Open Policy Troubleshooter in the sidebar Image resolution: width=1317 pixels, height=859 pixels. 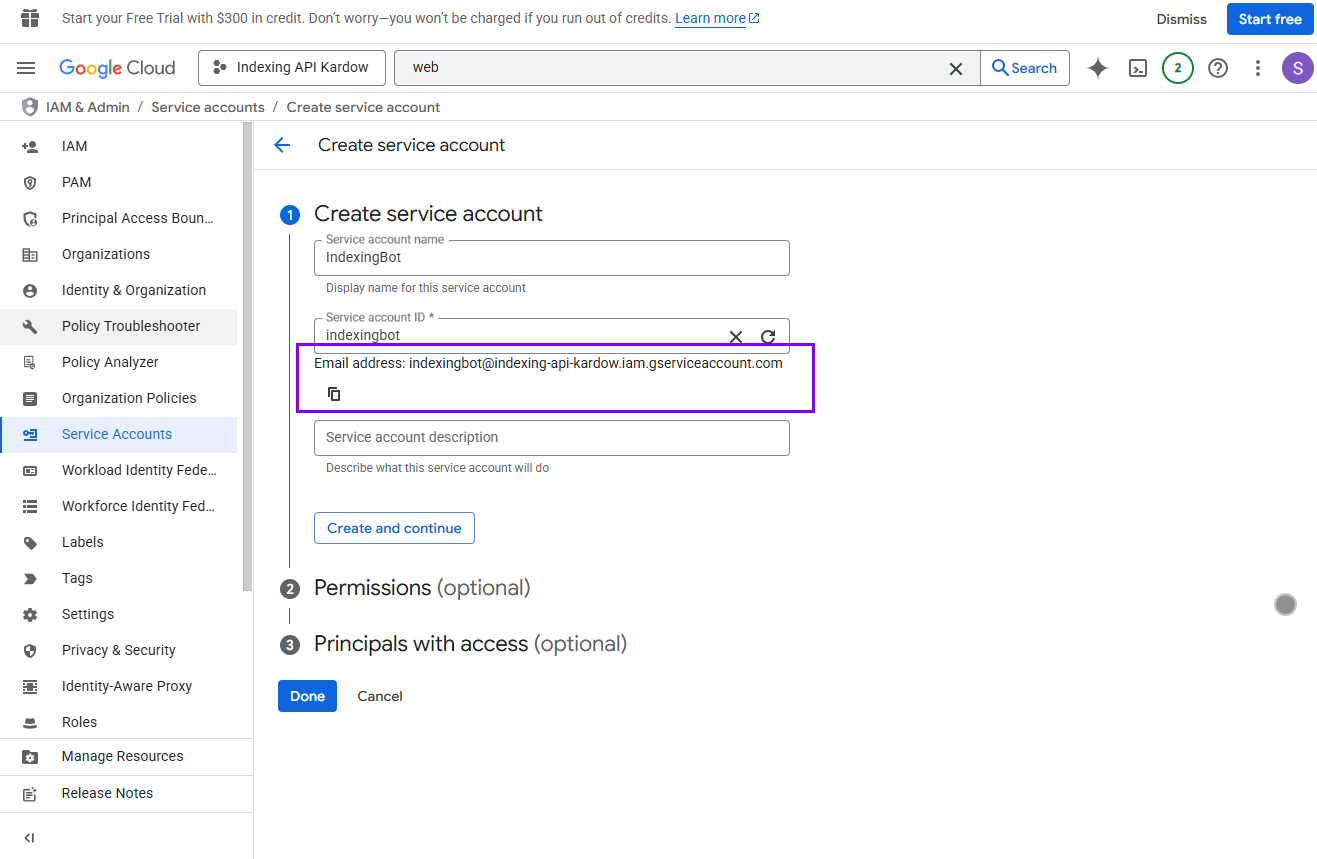click(x=130, y=326)
